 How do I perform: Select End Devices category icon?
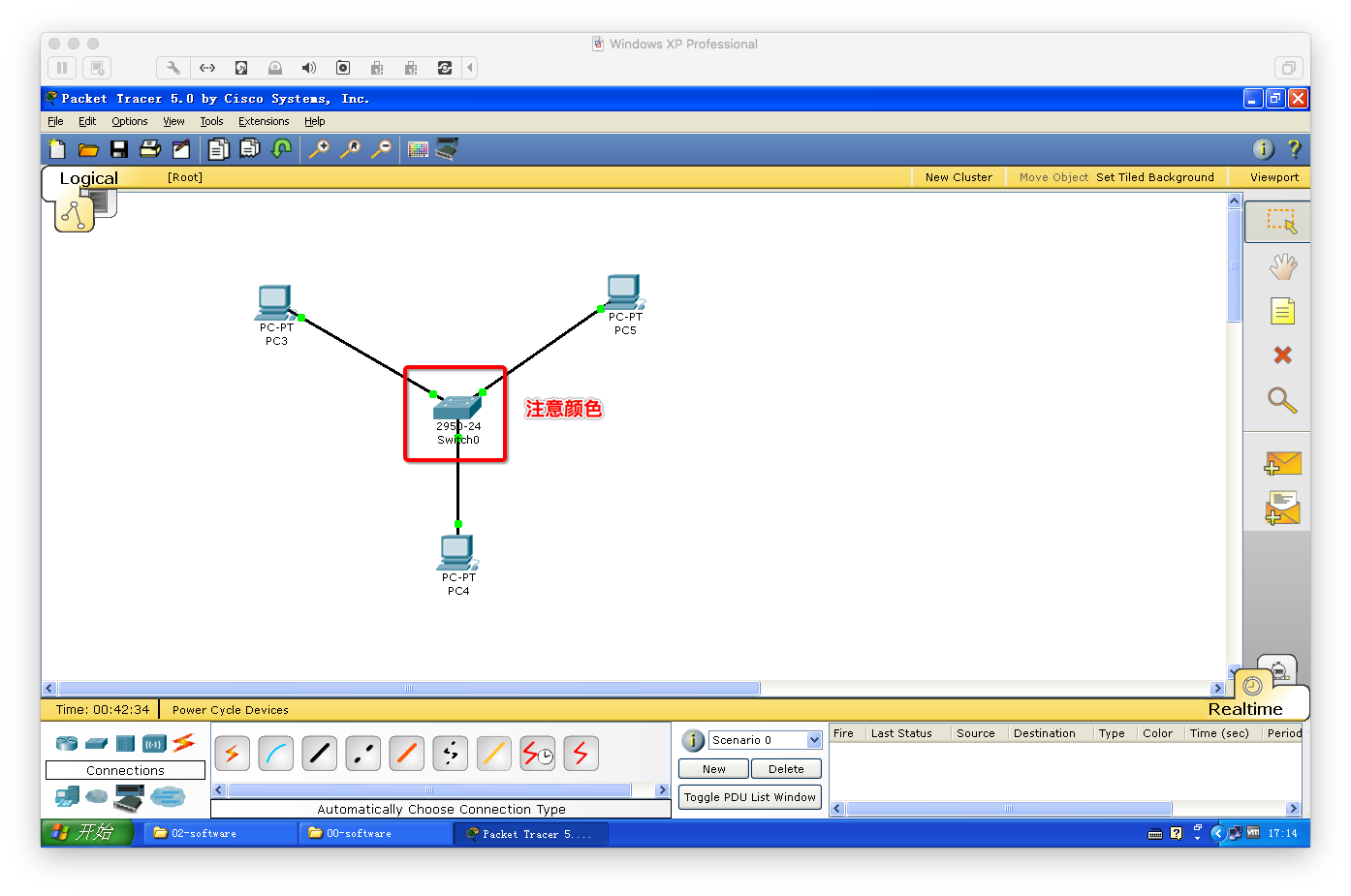[x=67, y=797]
